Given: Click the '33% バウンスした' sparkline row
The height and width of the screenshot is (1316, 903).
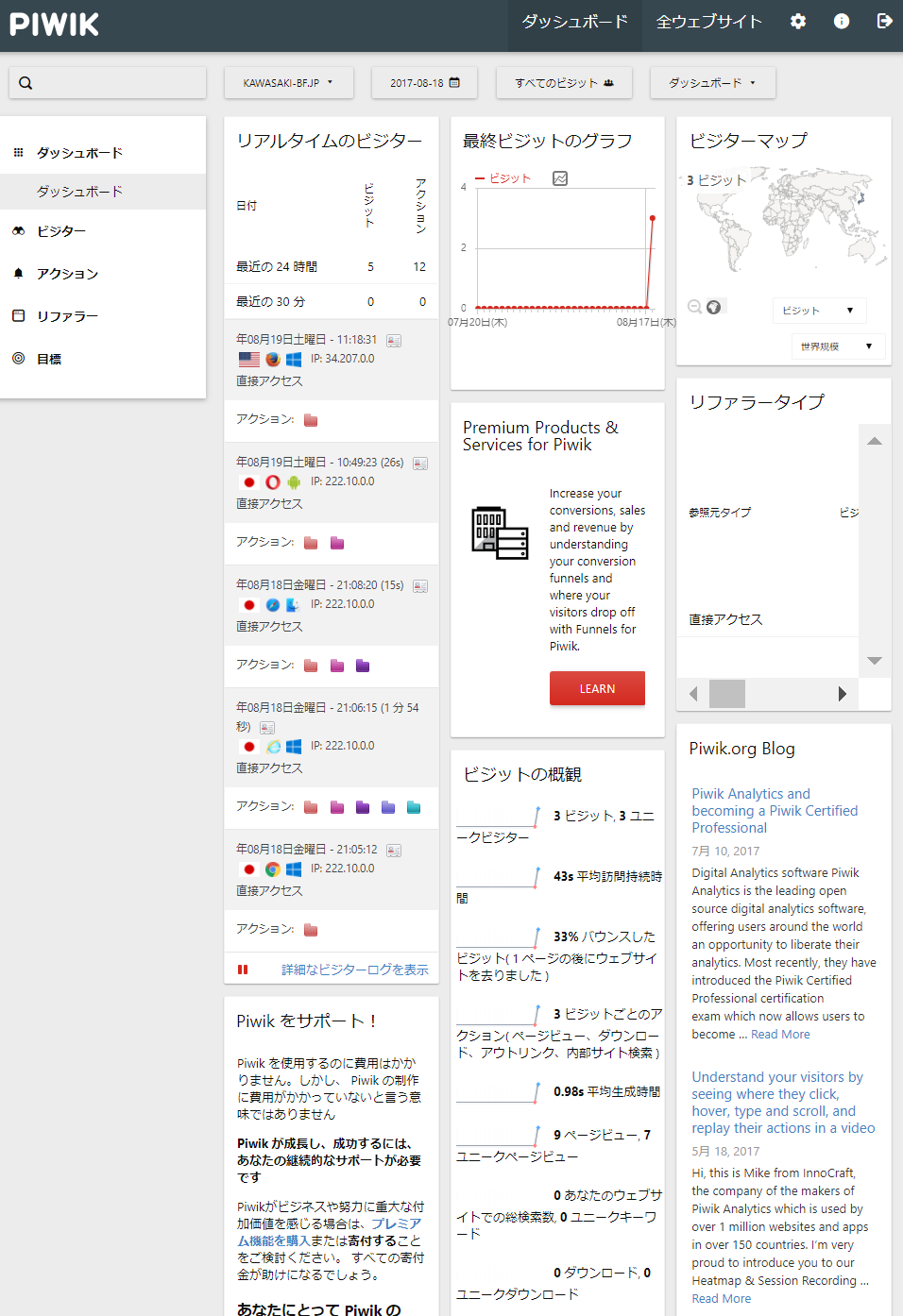Looking at the screenshot, I should click(x=558, y=954).
